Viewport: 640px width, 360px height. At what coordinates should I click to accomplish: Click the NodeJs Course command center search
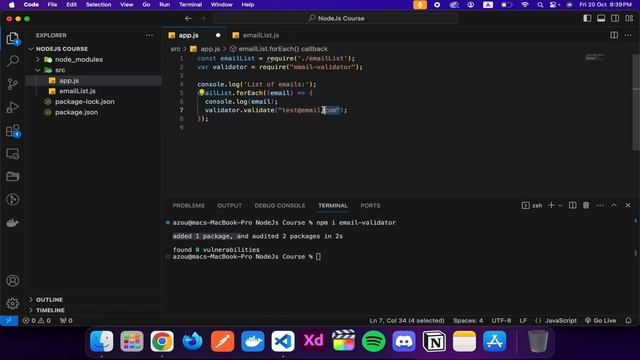click(x=336, y=18)
